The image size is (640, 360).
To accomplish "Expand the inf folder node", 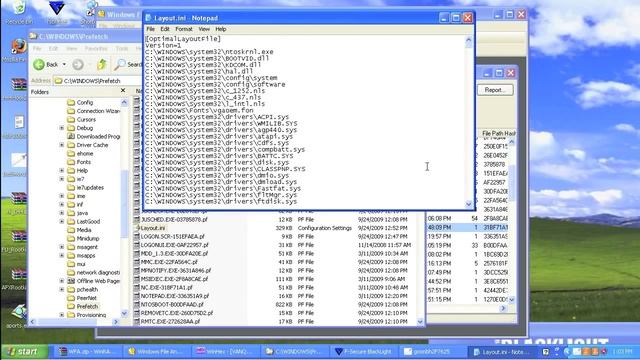I will pos(62,204).
